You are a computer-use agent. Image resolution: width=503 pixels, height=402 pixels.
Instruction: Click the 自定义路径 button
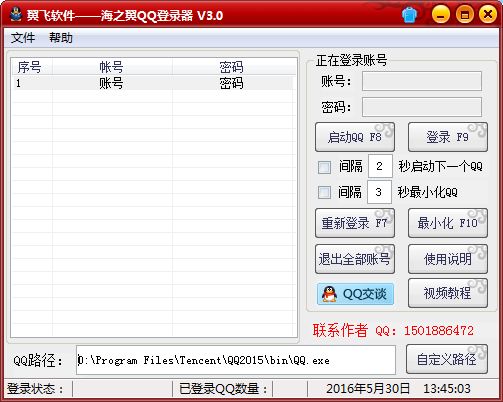point(447,359)
